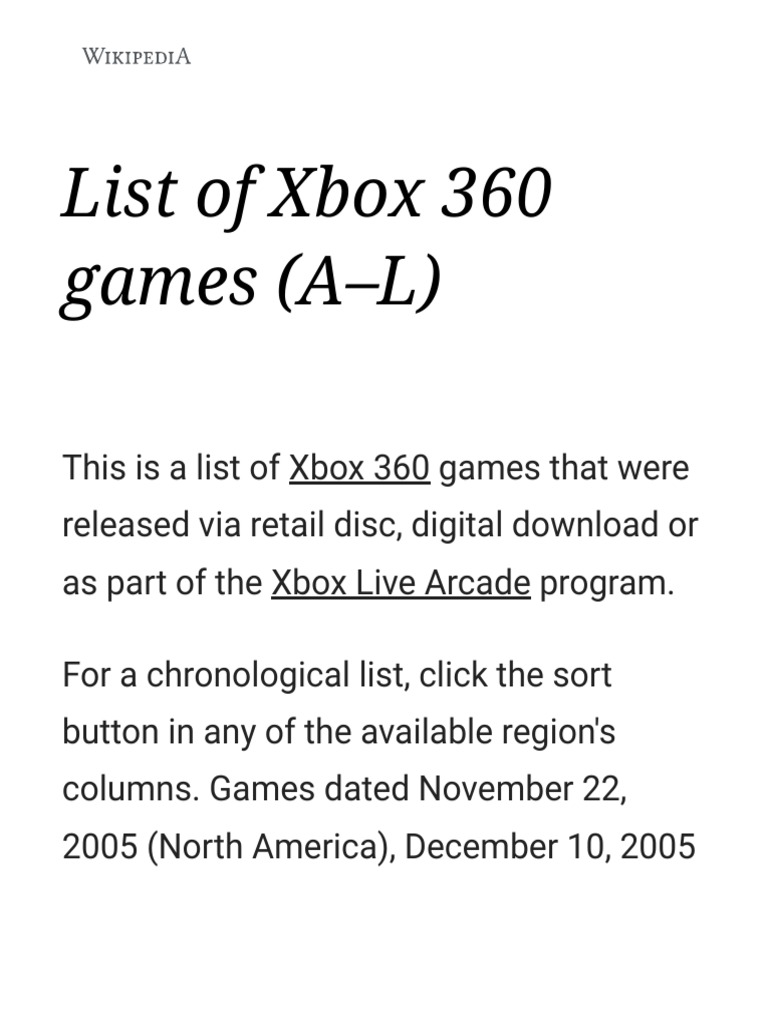Open the Xbox Live Arcade link

[401, 583]
